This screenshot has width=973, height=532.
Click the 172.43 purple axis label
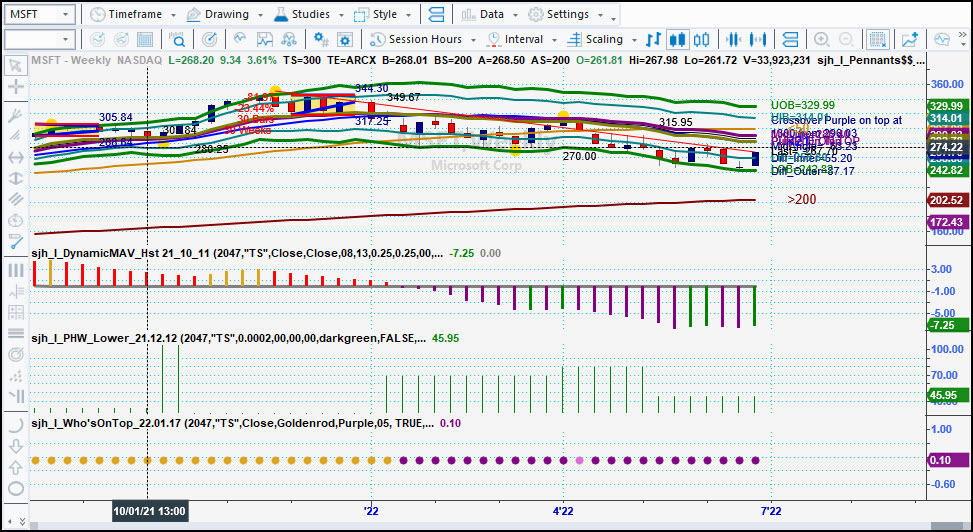tap(947, 222)
